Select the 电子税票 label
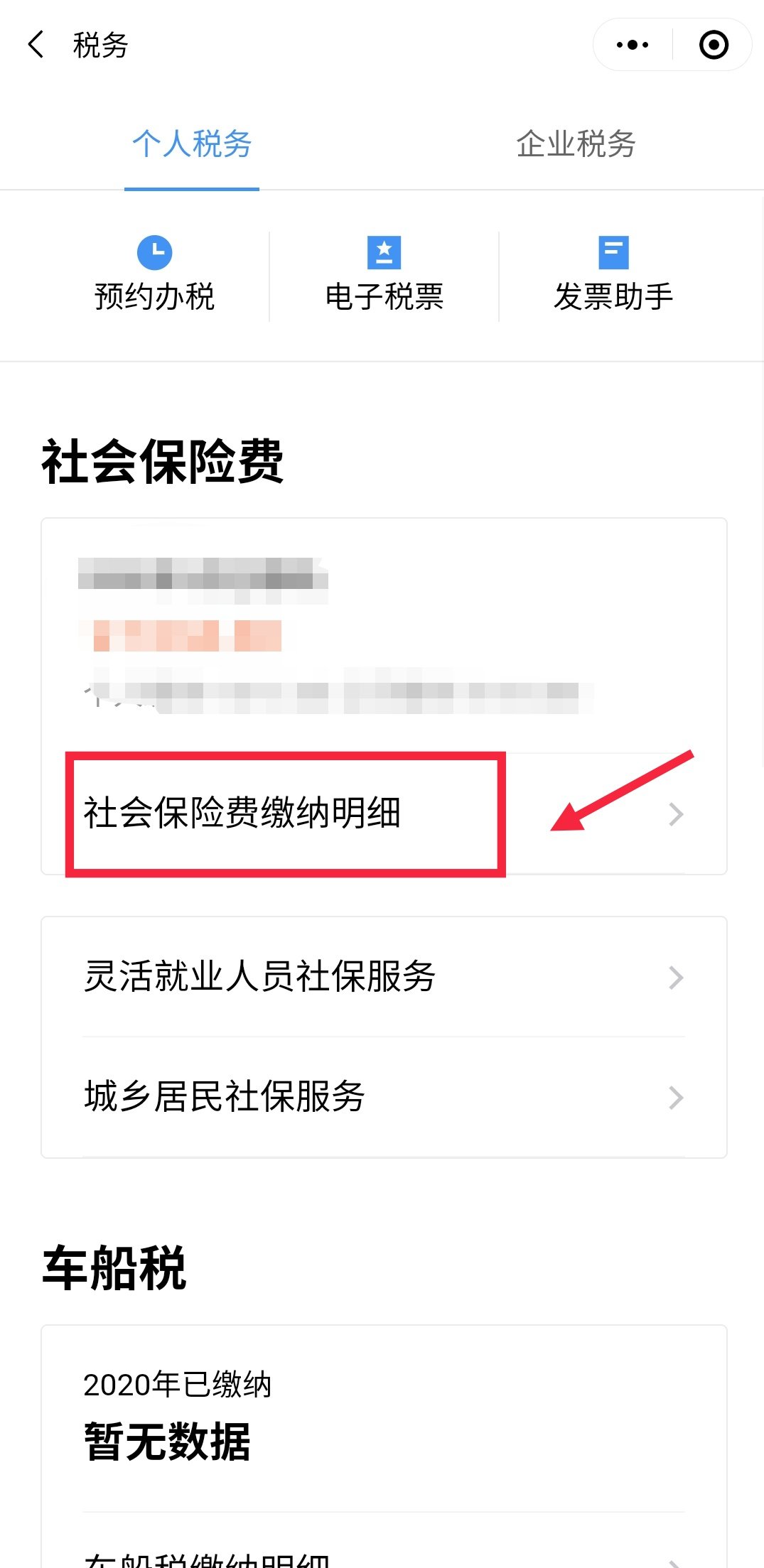Screen dimensions: 764x1568 (384, 296)
